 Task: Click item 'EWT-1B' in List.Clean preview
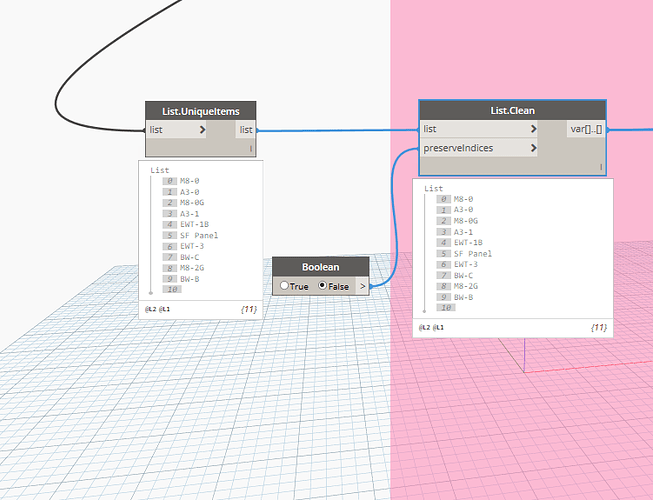click(469, 242)
